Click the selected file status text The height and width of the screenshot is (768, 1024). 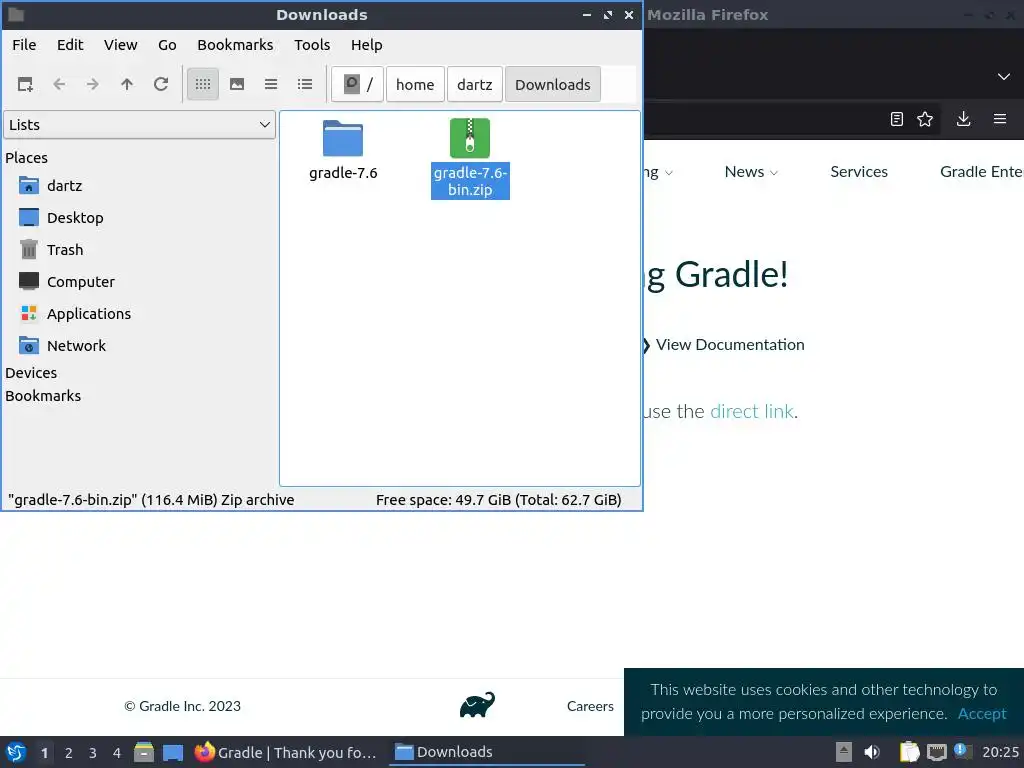(151, 500)
